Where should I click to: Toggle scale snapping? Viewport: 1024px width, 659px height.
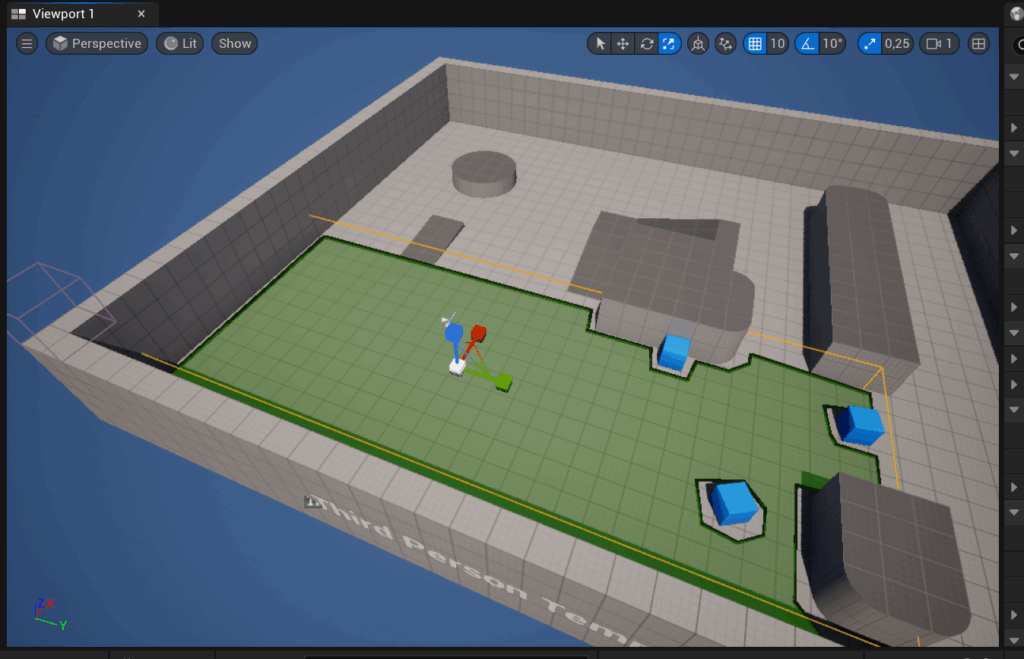(x=869, y=44)
